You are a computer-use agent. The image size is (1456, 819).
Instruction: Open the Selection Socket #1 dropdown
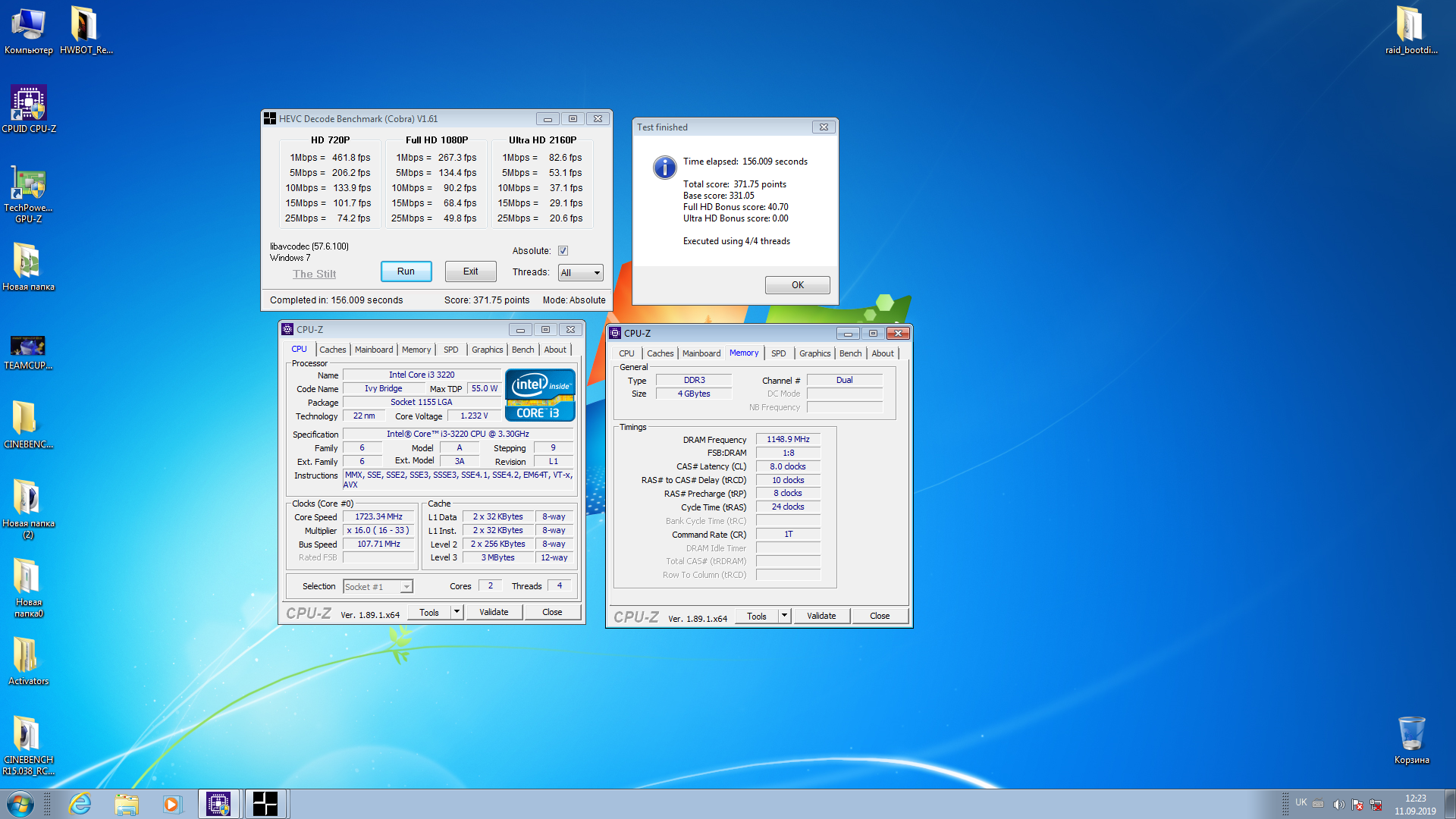(x=378, y=587)
